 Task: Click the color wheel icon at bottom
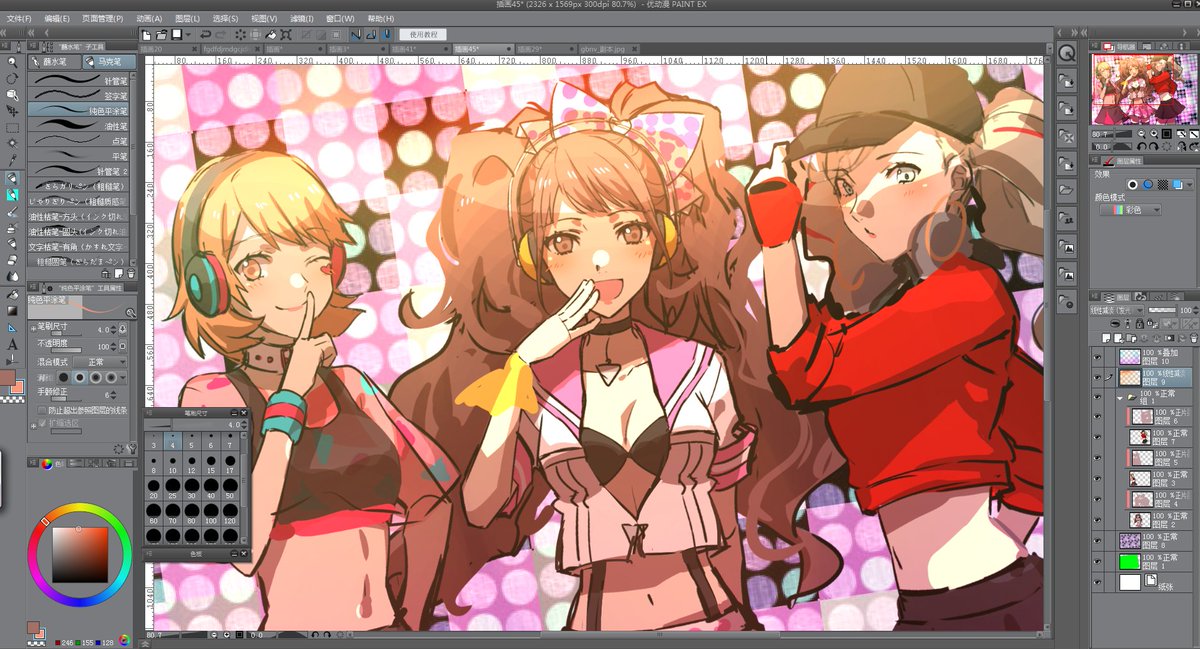tap(124, 640)
